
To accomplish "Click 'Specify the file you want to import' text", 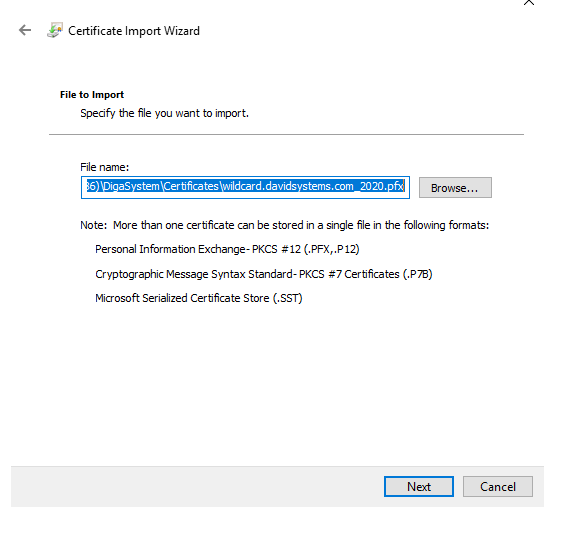I will click(x=165, y=113).
